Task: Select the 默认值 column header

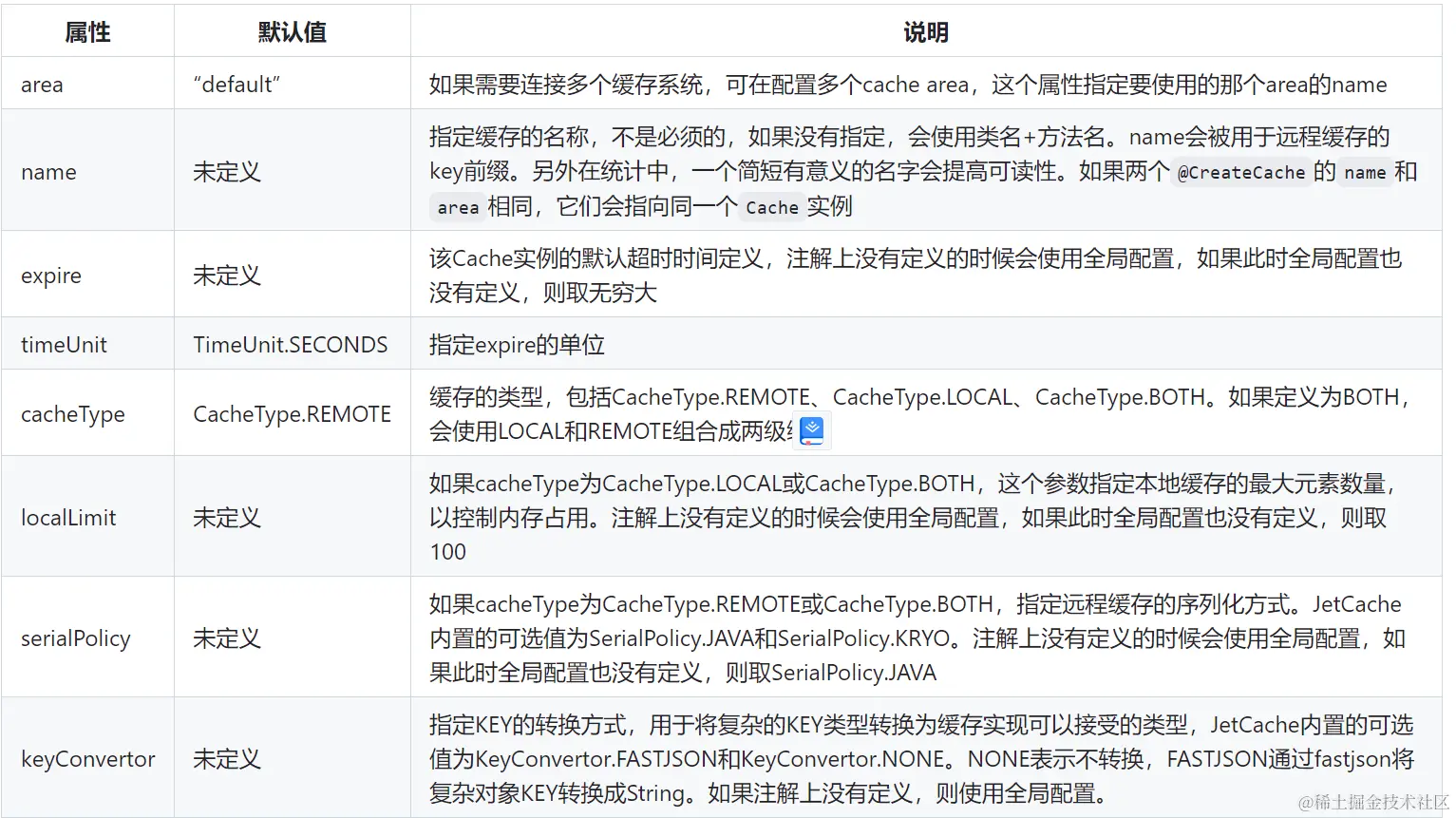Action: click(291, 31)
